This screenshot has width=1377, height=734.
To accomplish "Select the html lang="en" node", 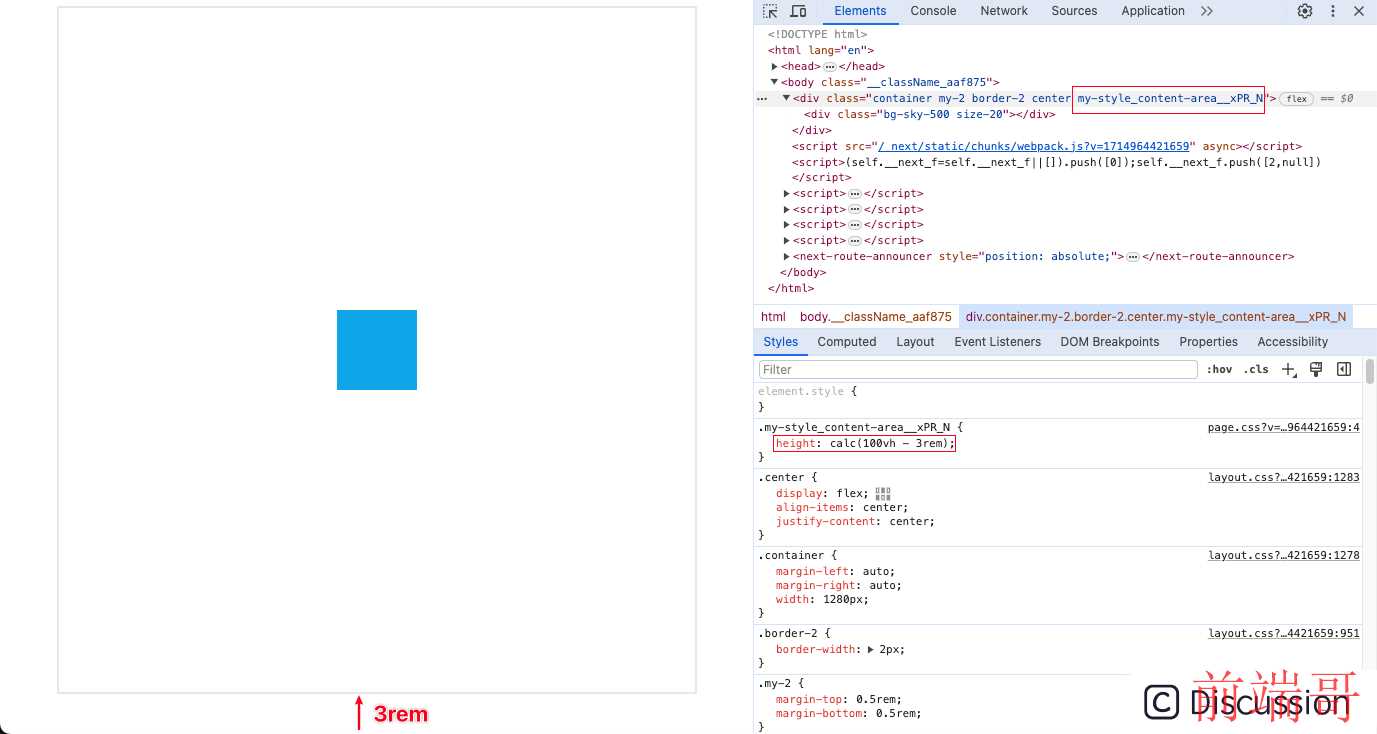I will coord(821,51).
